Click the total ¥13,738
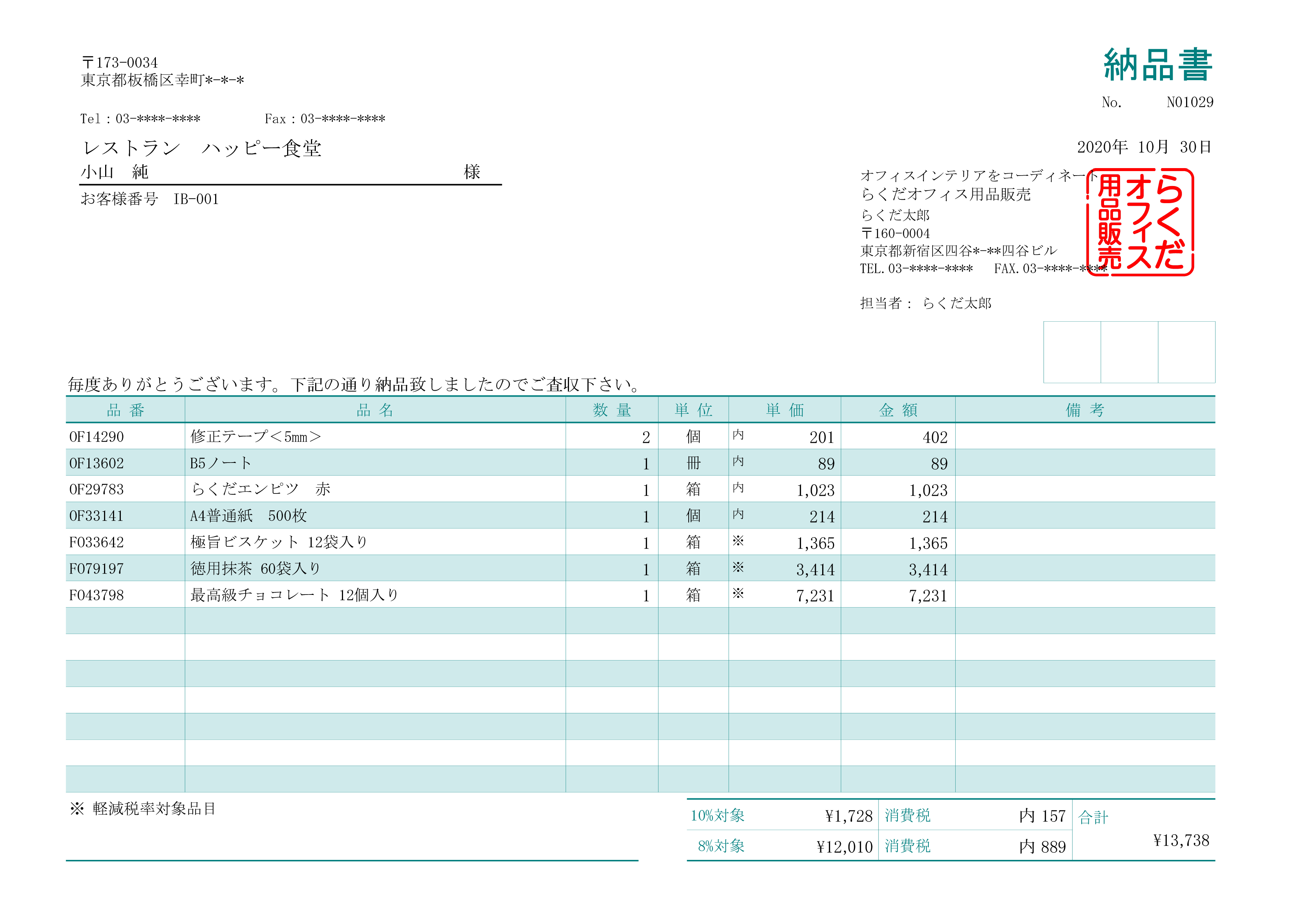Viewport: 1308px width, 924px height. (1181, 841)
